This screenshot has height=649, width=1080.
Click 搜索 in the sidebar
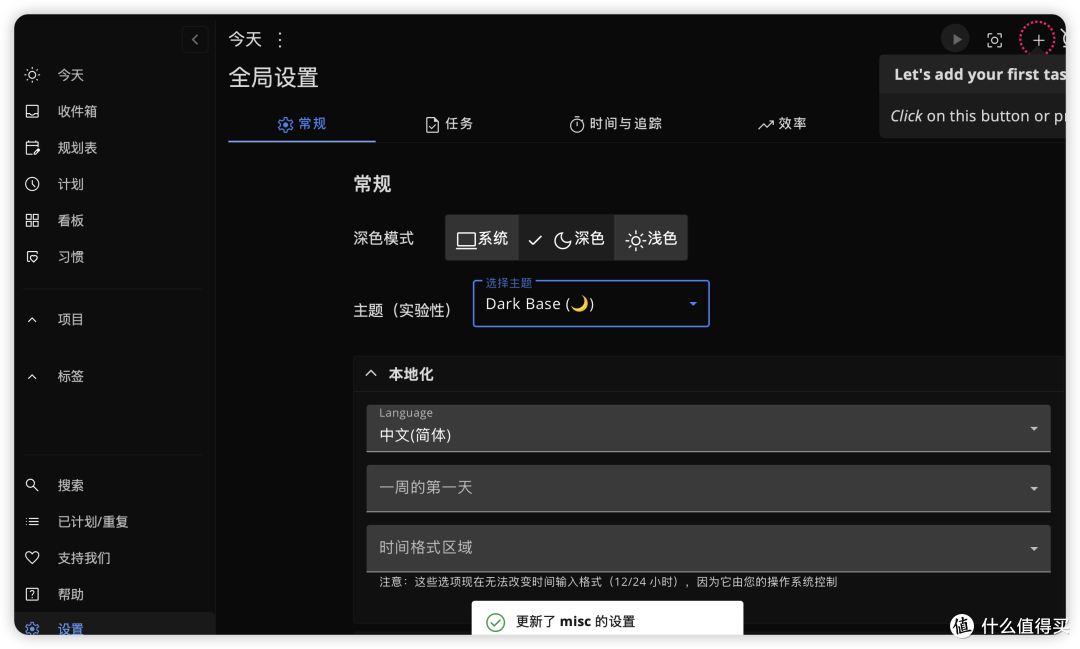coord(70,485)
